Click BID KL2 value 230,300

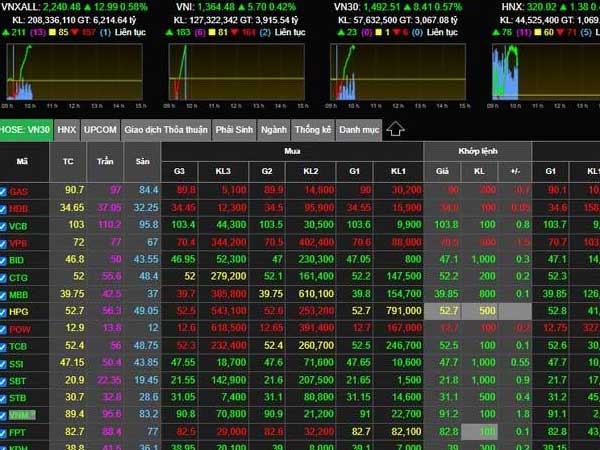coord(316,259)
